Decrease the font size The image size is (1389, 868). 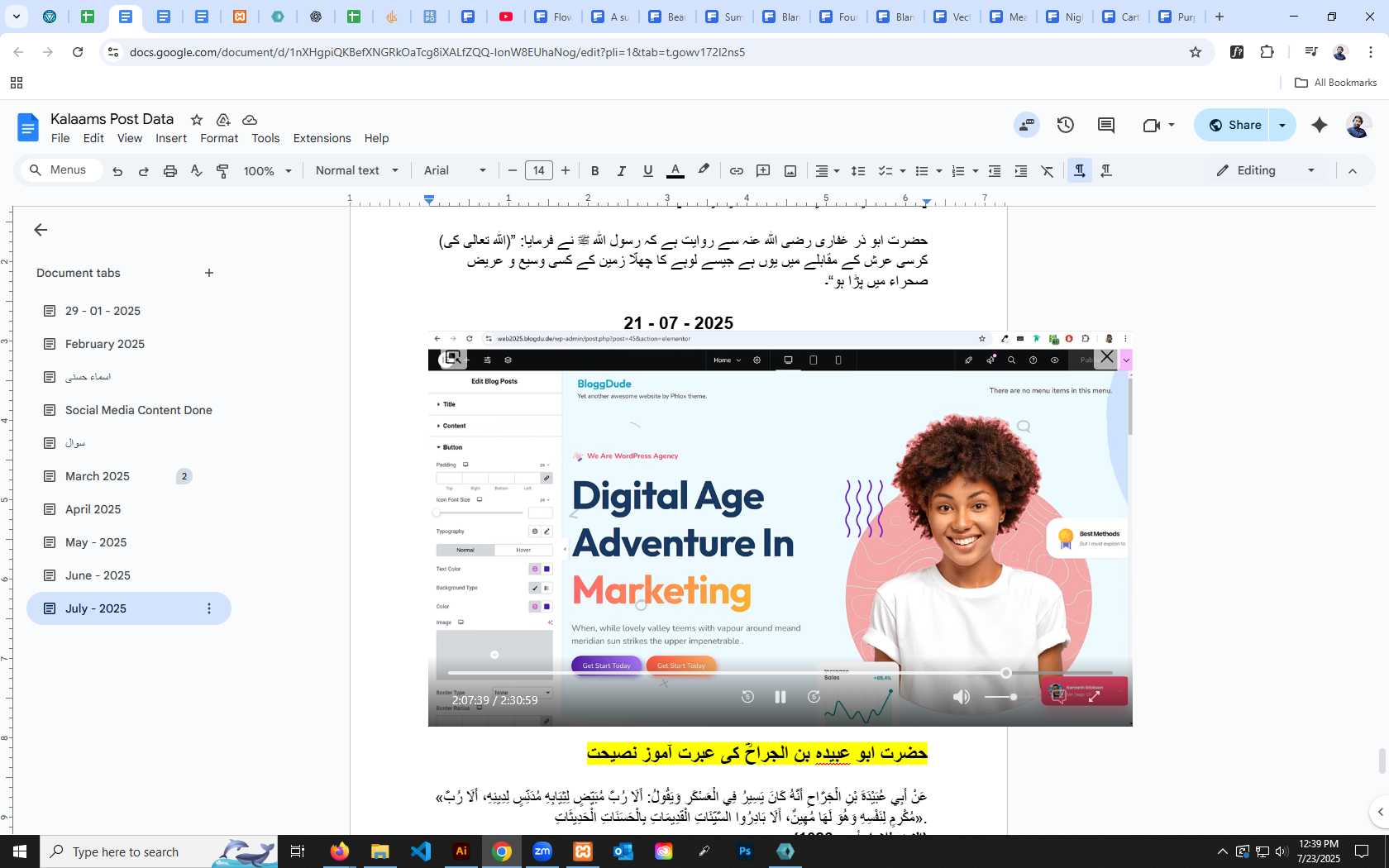pyautogui.click(x=513, y=171)
